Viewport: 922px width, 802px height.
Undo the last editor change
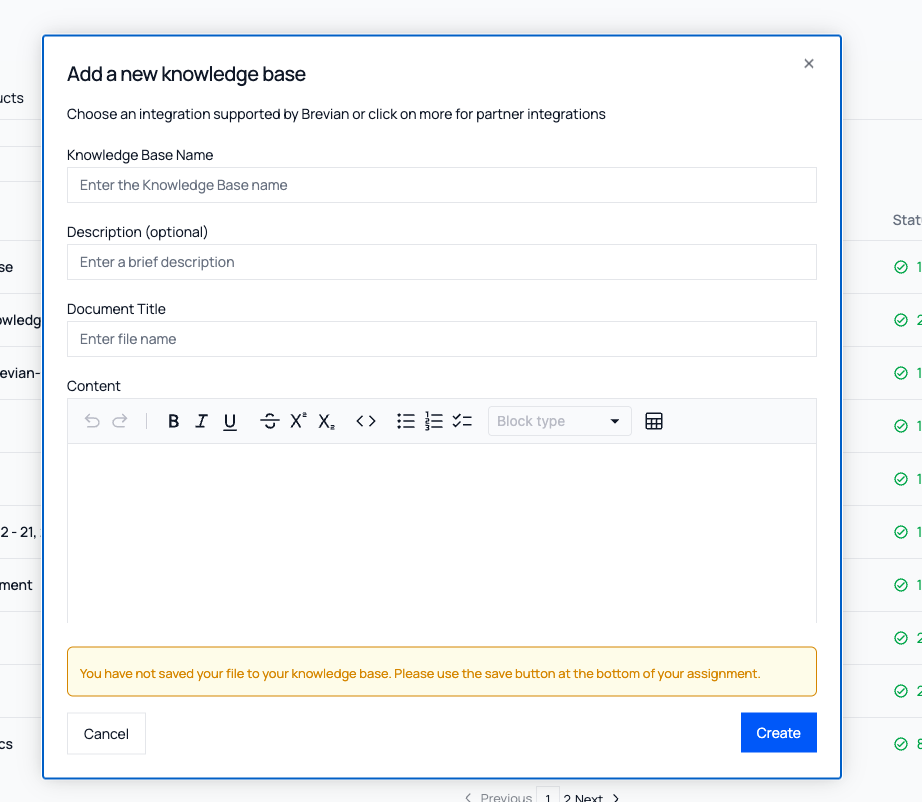pos(92,421)
